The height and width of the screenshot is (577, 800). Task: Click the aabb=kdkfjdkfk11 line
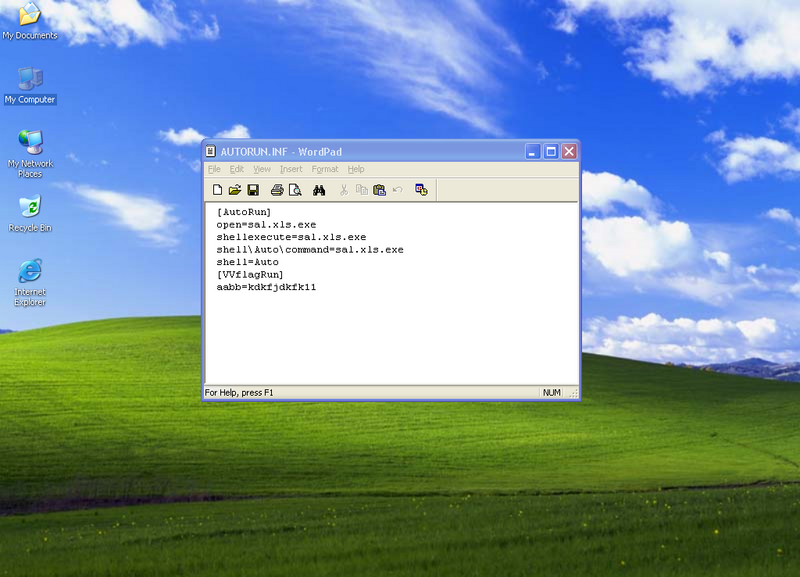coord(266,287)
